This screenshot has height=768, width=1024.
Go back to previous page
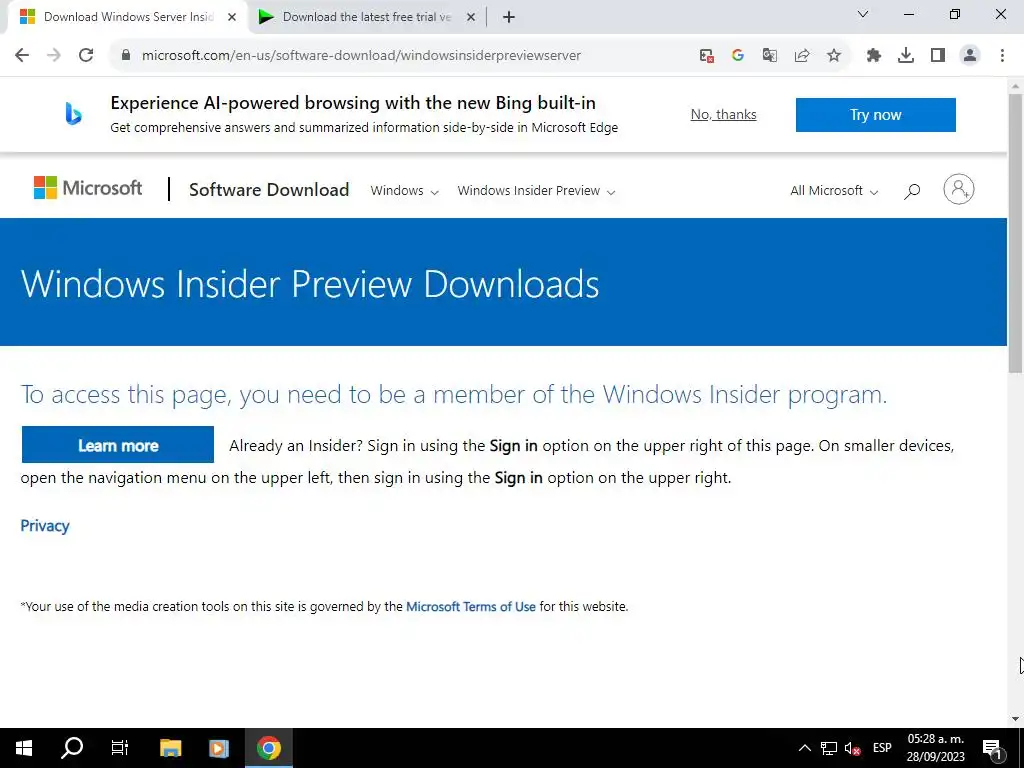click(22, 56)
